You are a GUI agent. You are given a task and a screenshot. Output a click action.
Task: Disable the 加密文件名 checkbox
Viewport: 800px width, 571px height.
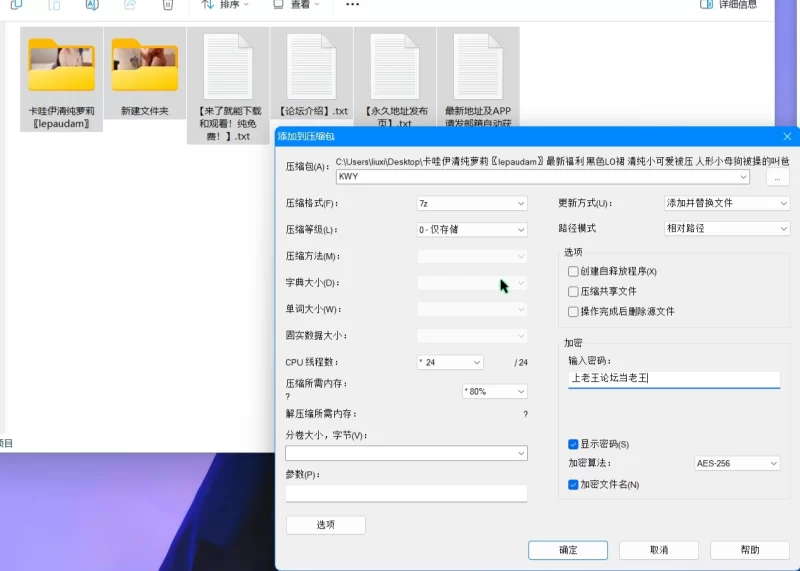[573, 485]
